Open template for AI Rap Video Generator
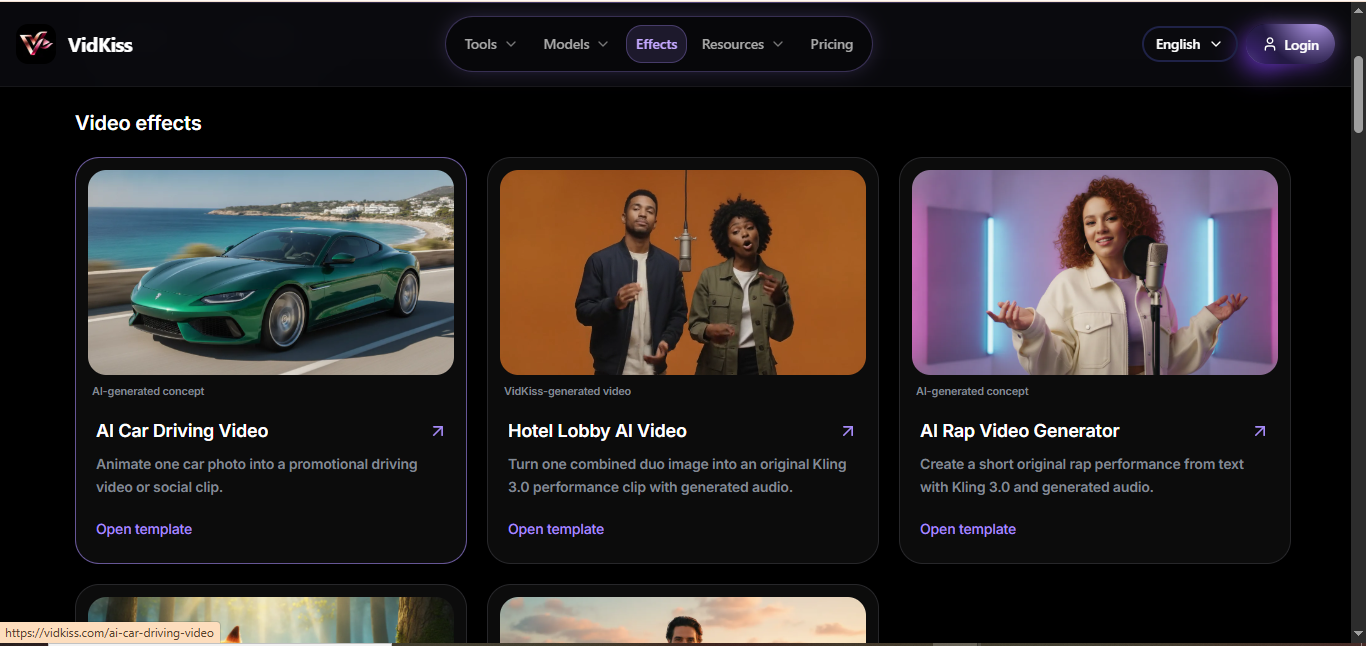Screen dimensions: 1366x646 click(x=968, y=529)
